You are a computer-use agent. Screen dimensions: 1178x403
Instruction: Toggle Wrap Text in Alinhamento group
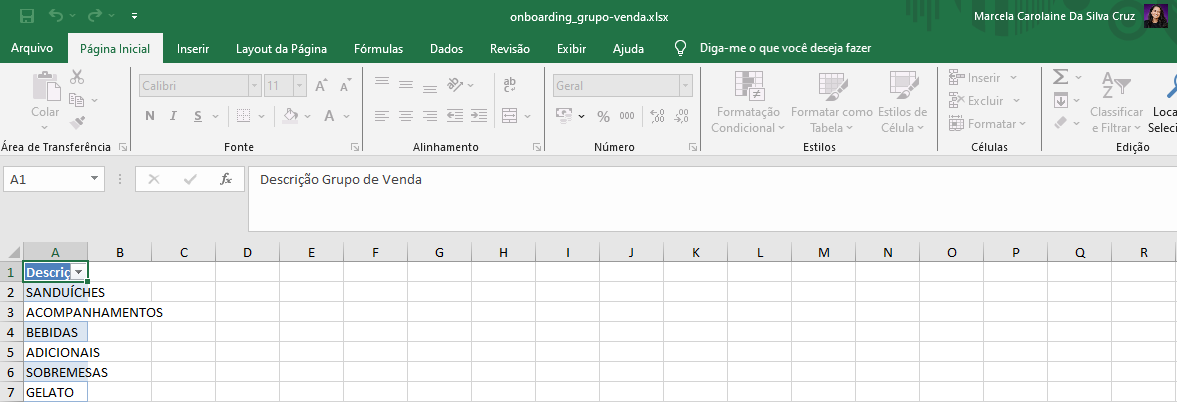pos(509,86)
